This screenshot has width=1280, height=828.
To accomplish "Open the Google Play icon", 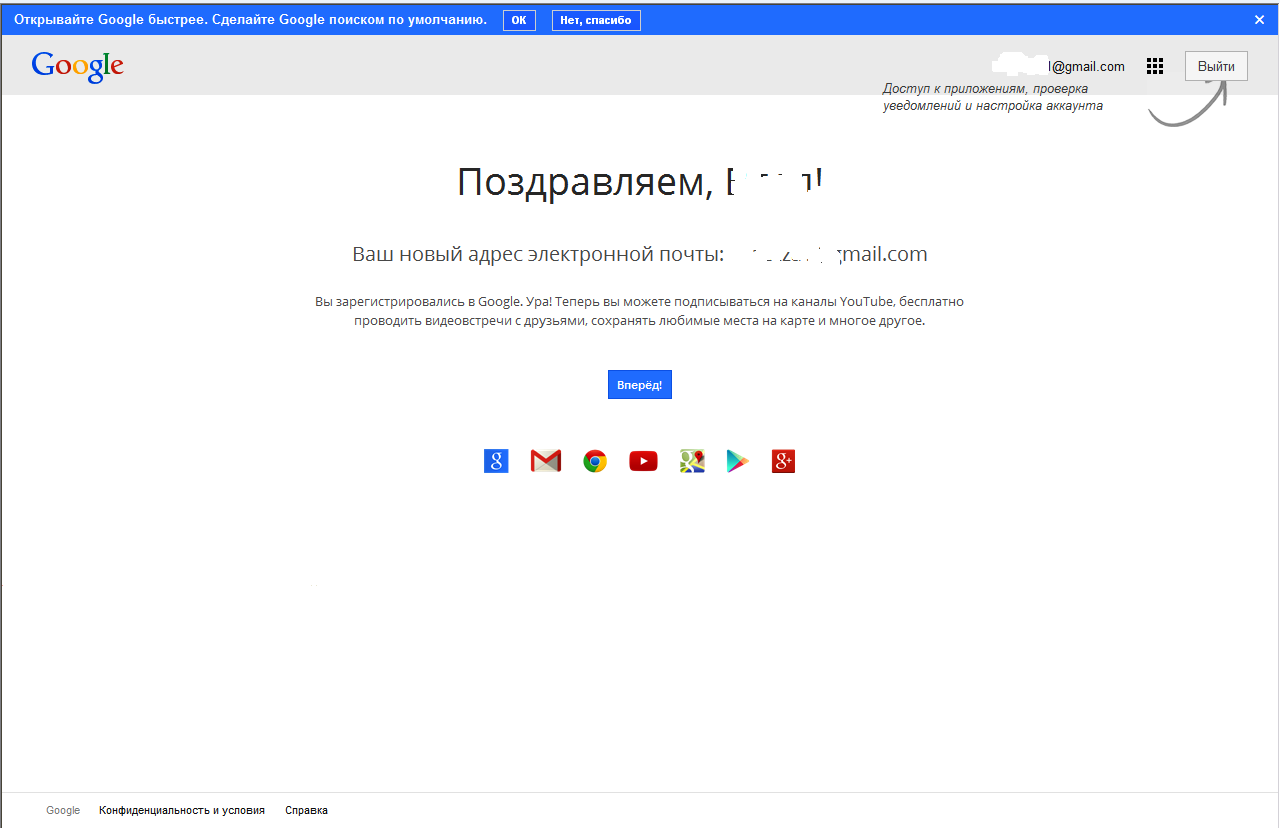I will (738, 461).
